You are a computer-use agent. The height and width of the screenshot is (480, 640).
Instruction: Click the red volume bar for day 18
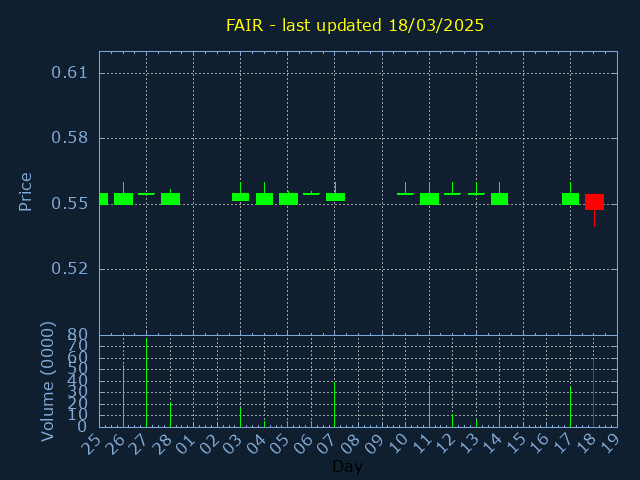pos(593,393)
